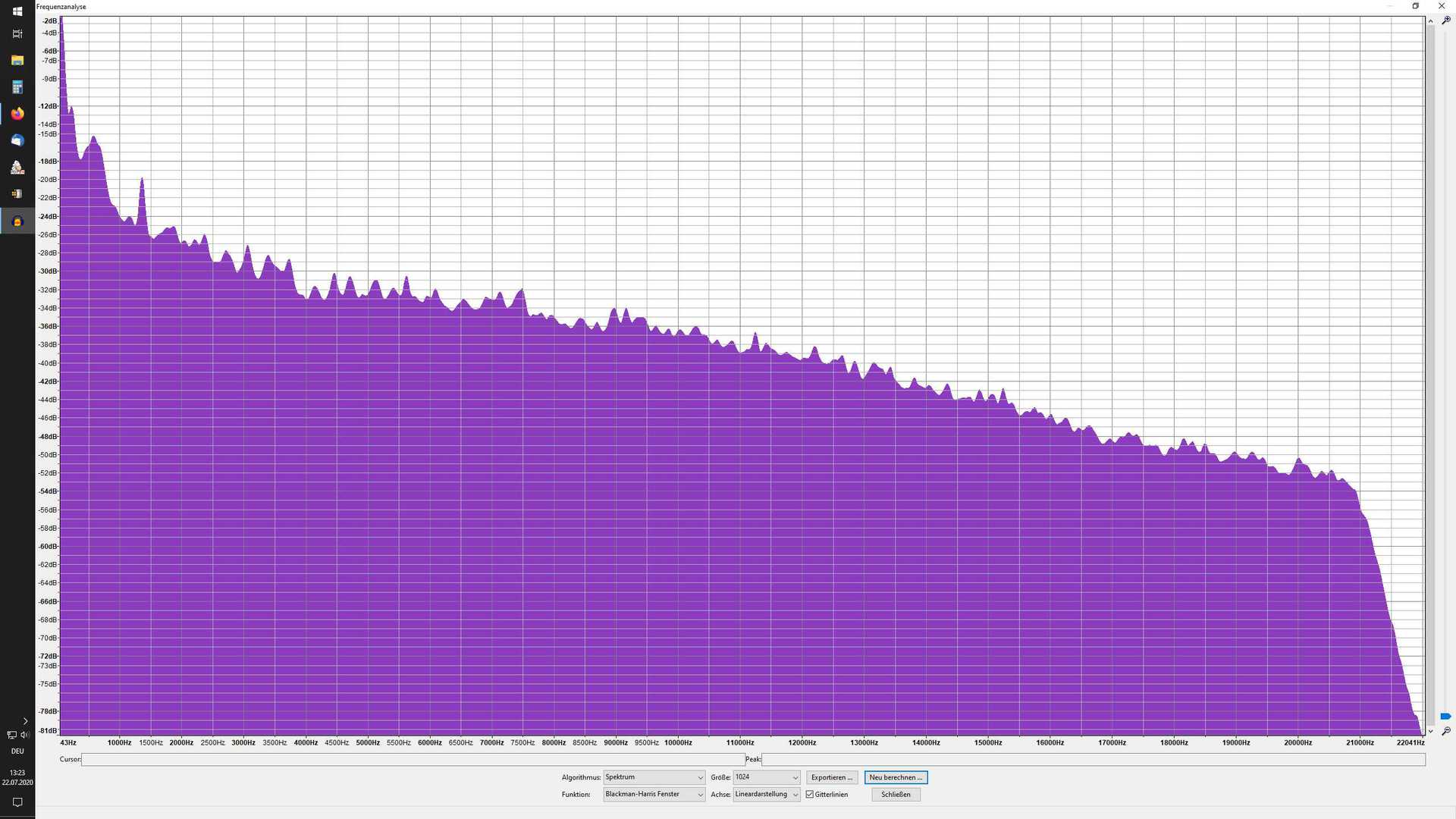Click the Audacity headphones taskbar icon
The width and height of the screenshot is (1456, 819).
[17, 221]
